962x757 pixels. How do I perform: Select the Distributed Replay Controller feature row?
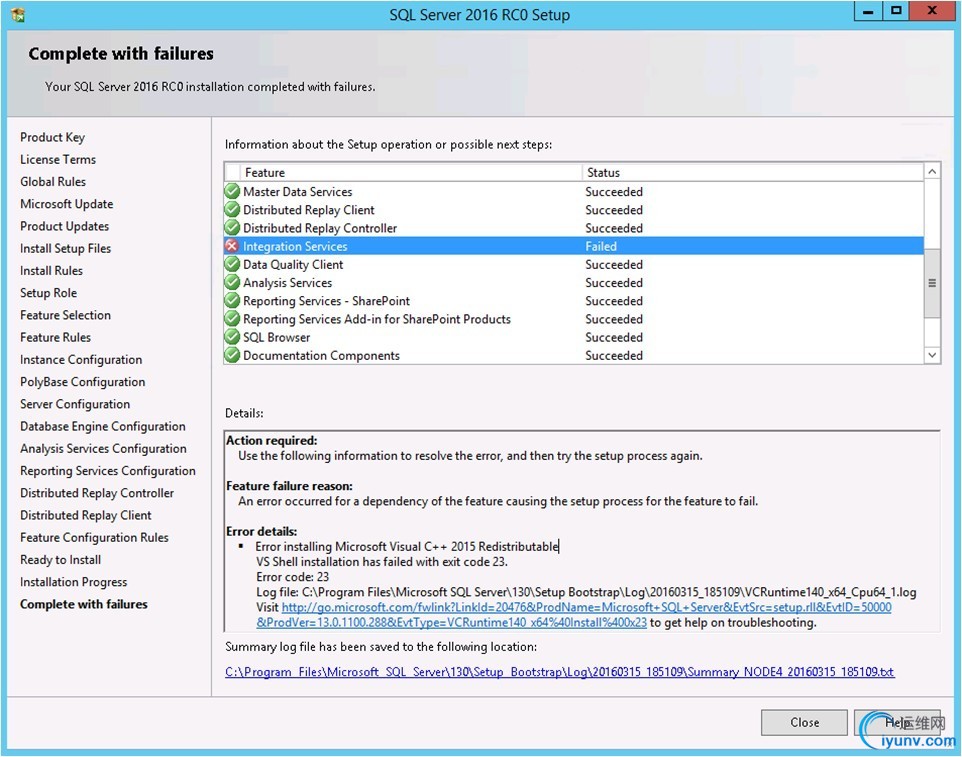click(x=574, y=228)
